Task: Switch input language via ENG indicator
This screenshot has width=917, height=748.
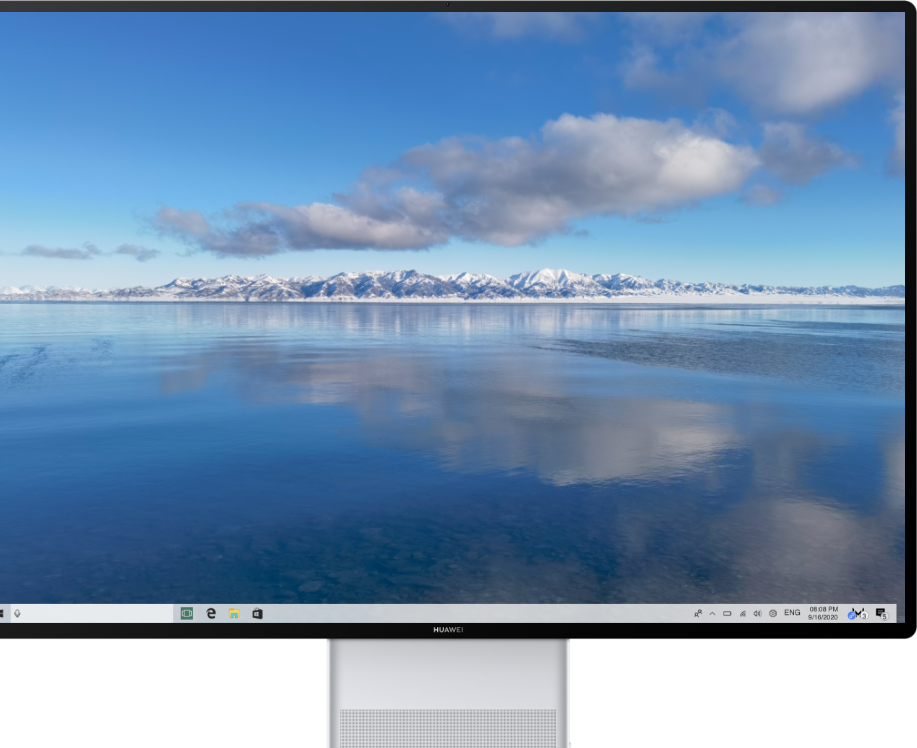Action: coord(791,612)
